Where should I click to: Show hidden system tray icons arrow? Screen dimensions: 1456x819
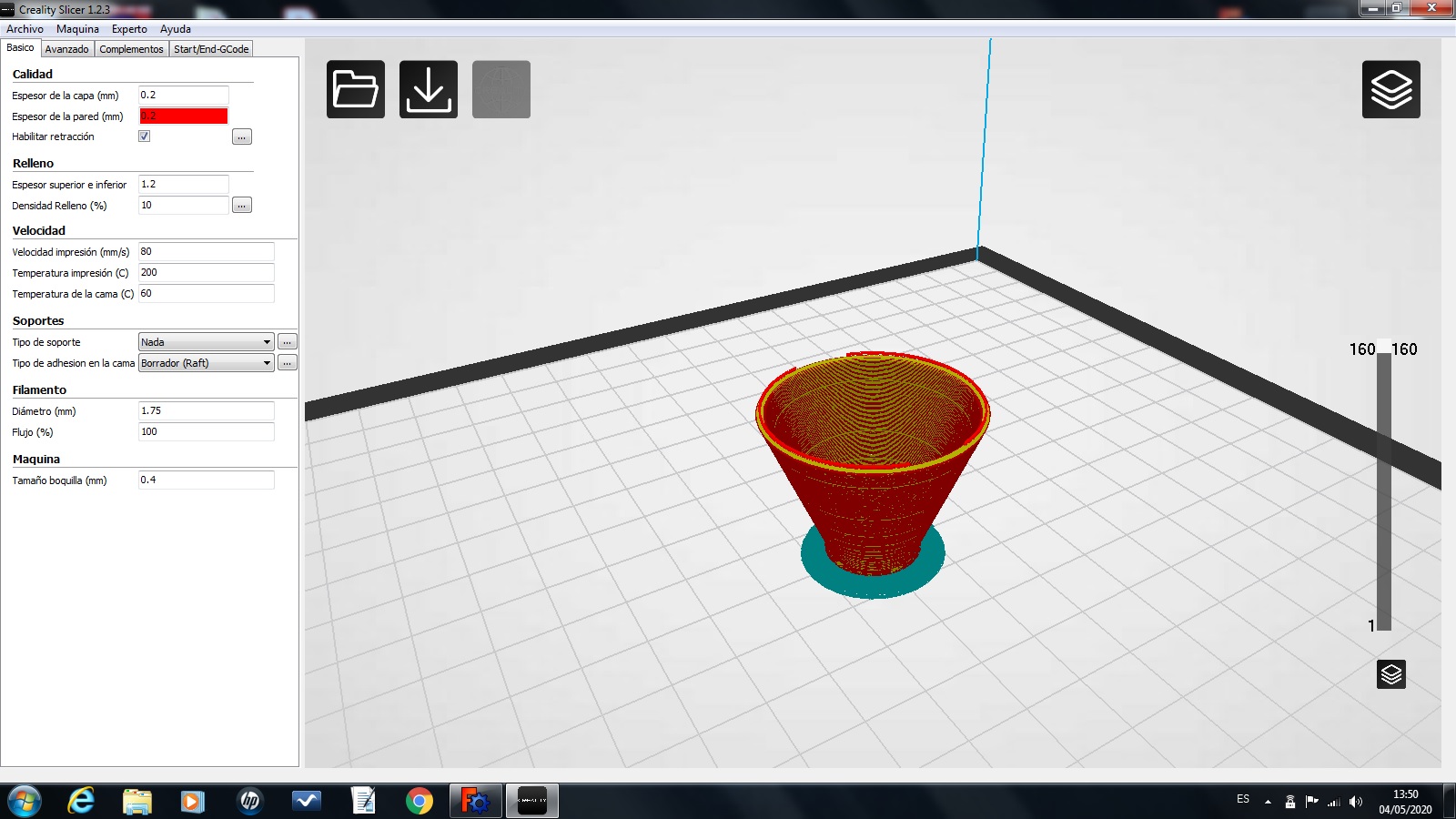(x=1268, y=802)
